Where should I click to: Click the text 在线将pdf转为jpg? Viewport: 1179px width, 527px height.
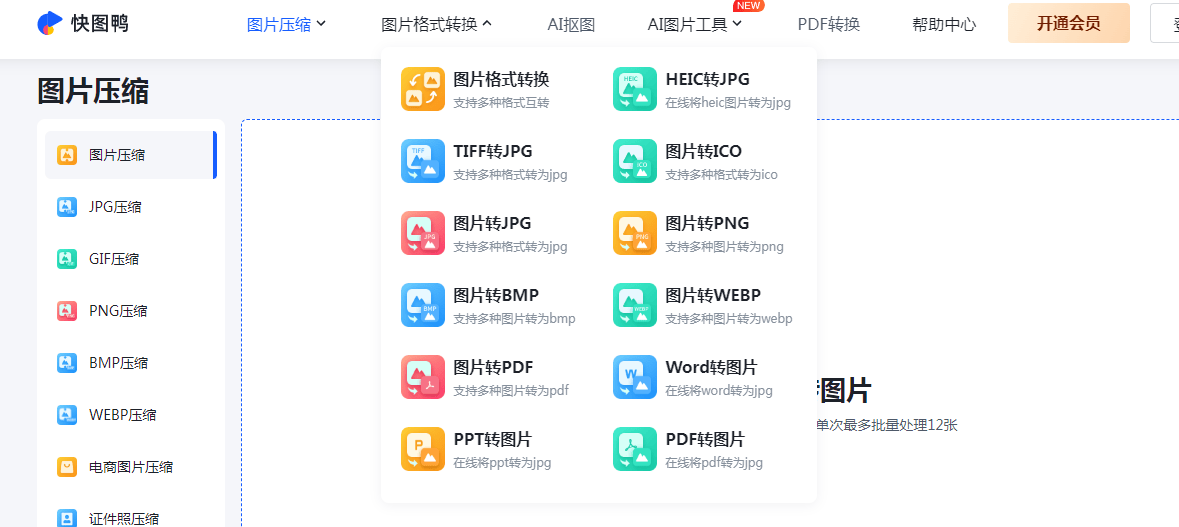714,464
